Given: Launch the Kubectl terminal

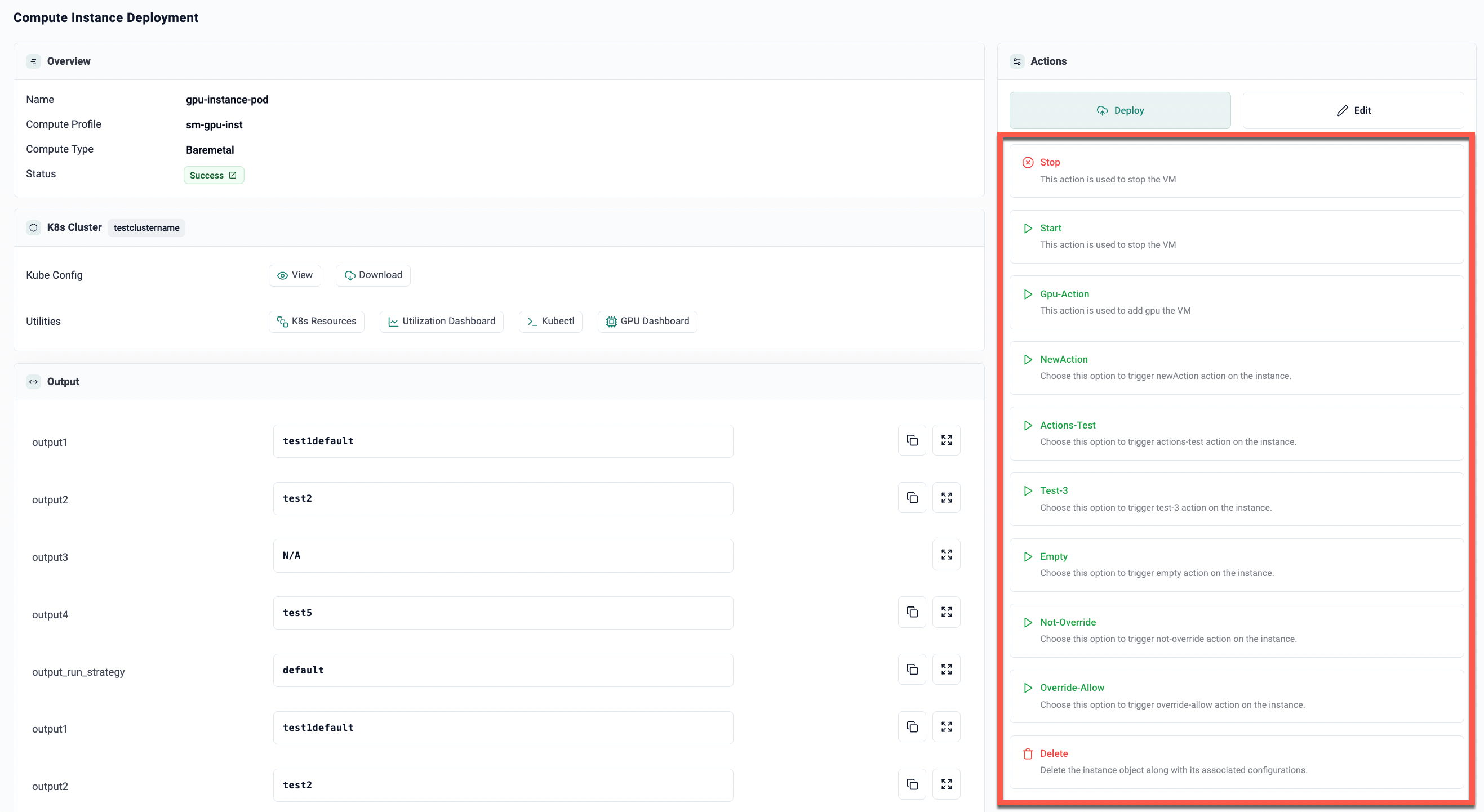Looking at the screenshot, I should [550, 322].
